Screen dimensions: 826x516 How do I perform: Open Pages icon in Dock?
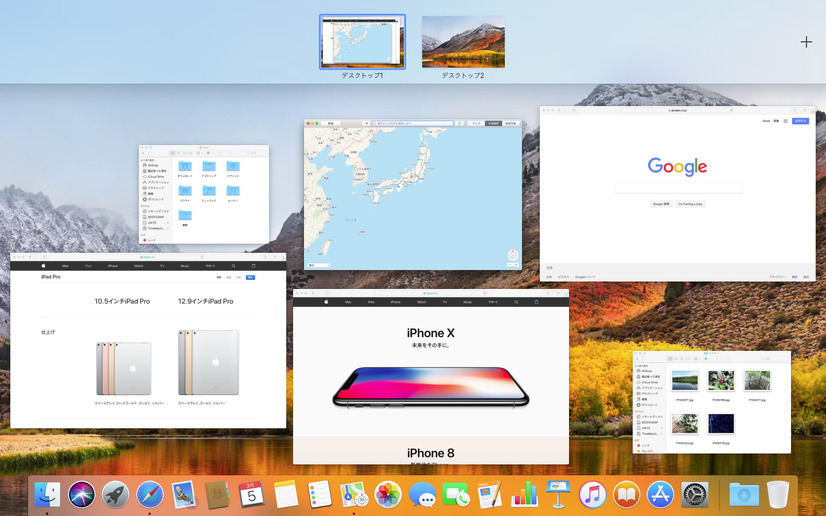tap(490, 494)
